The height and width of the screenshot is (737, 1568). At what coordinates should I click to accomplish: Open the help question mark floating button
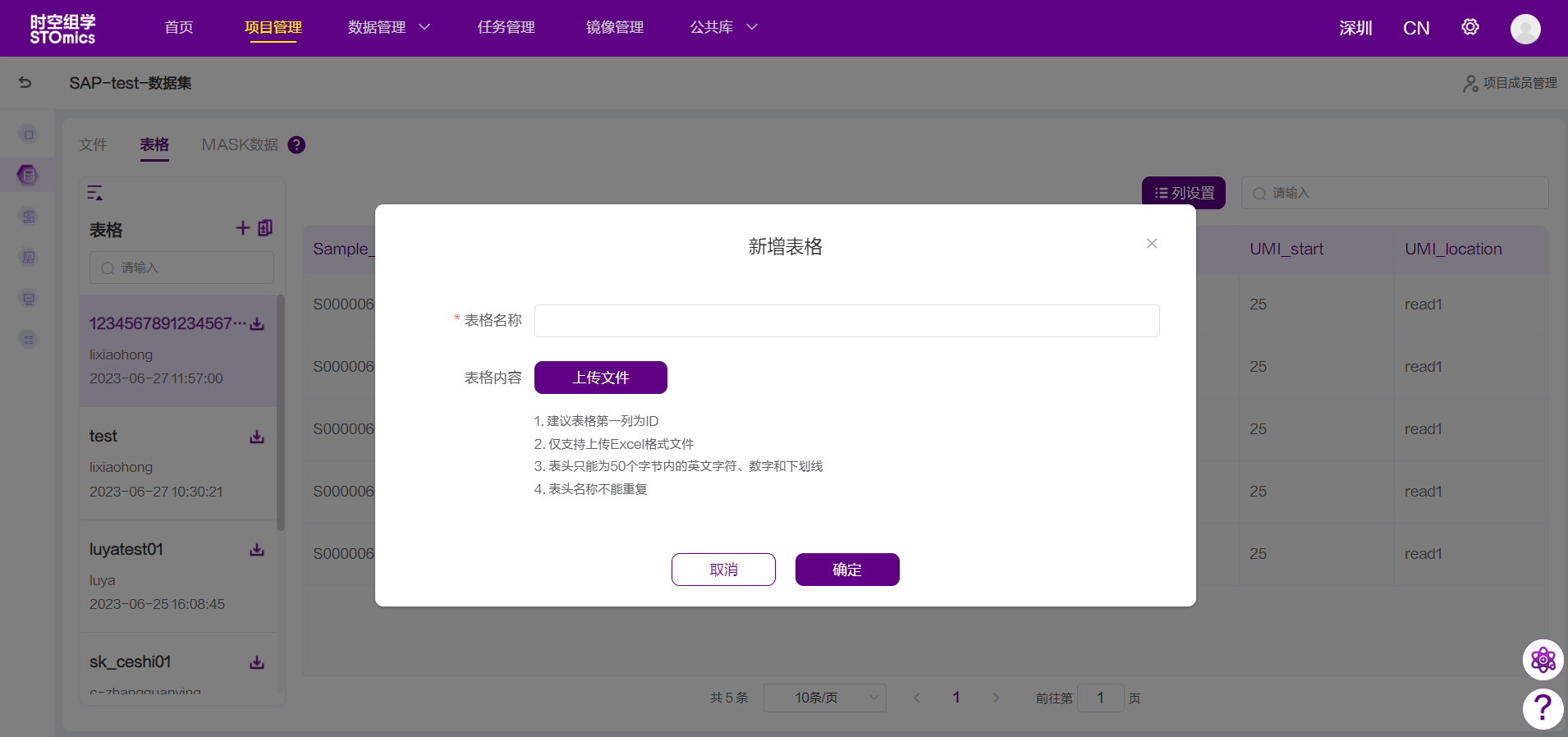(1543, 707)
